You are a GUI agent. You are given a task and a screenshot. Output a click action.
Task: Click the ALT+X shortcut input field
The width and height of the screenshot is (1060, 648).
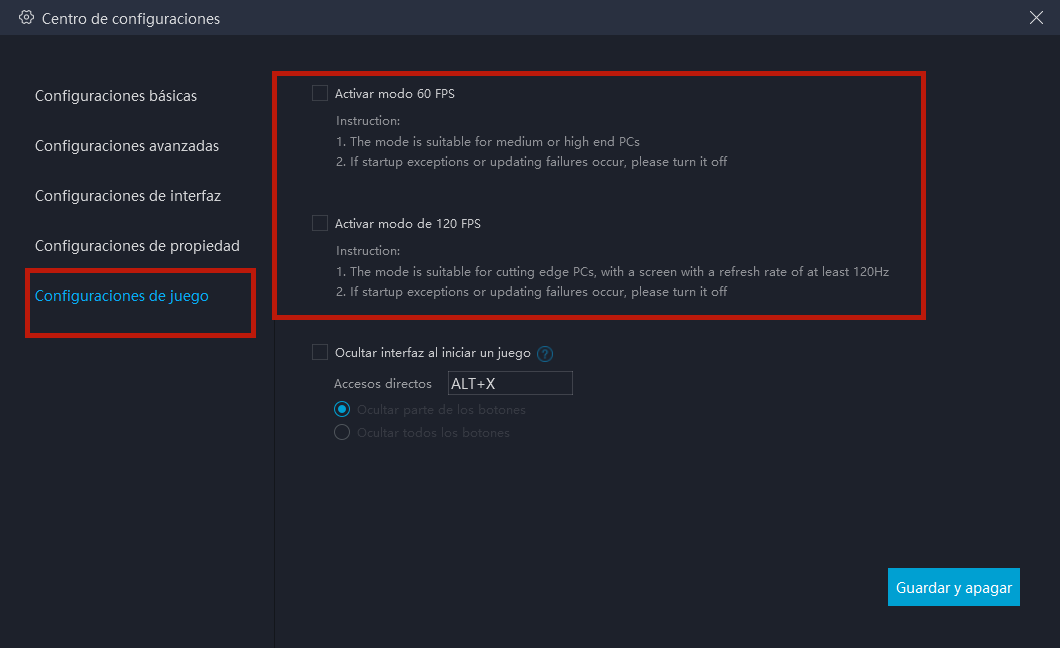[510, 383]
